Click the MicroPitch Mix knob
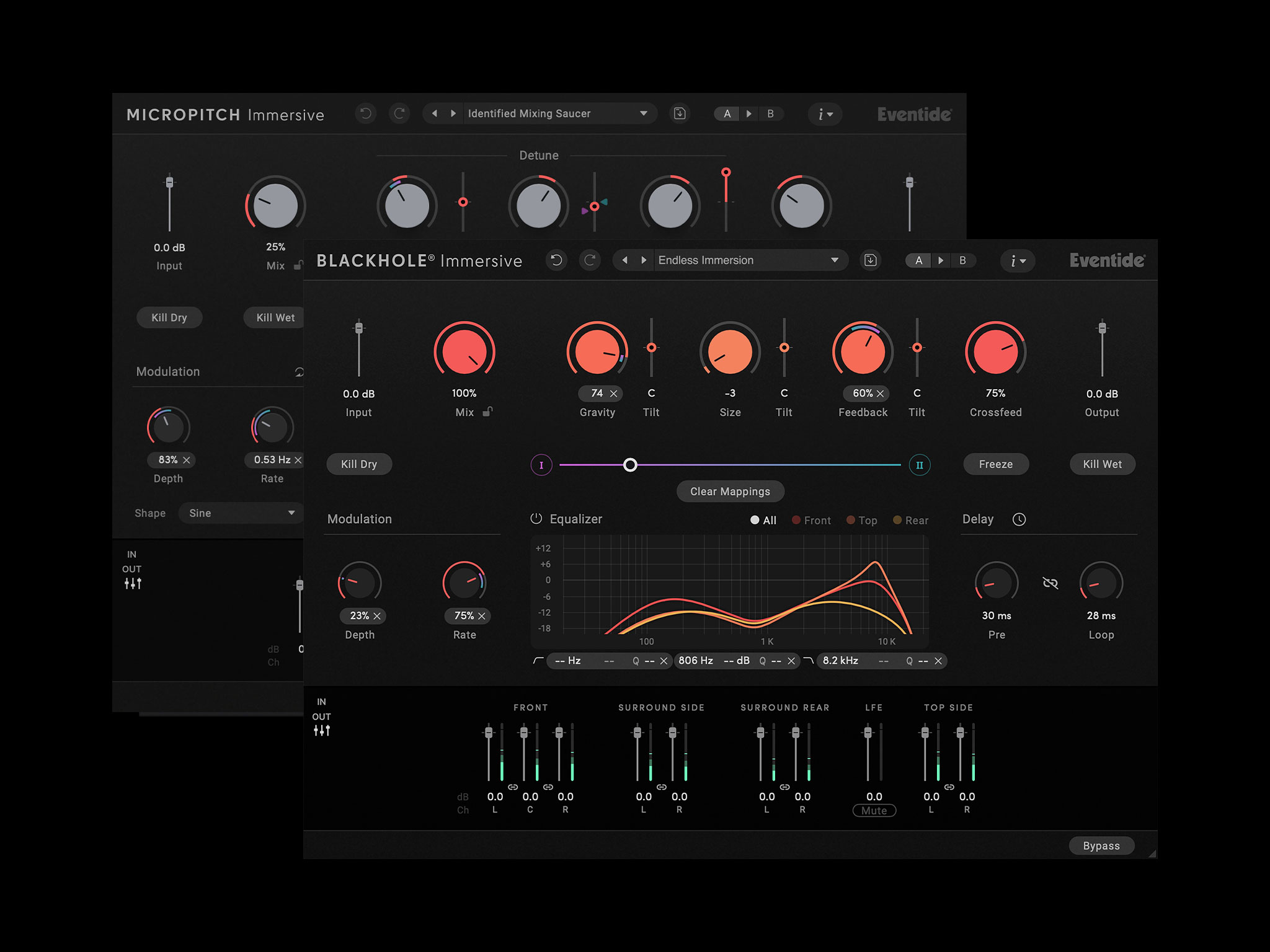1270x952 pixels. pos(275,205)
